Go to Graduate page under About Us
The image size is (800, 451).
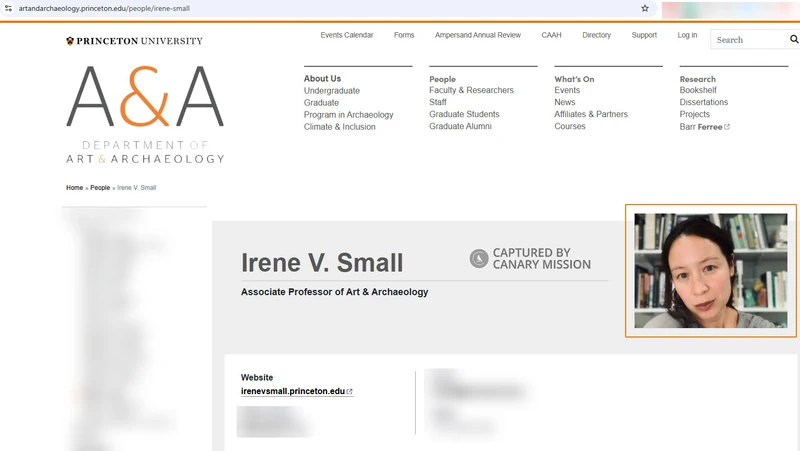click(x=321, y=103)
